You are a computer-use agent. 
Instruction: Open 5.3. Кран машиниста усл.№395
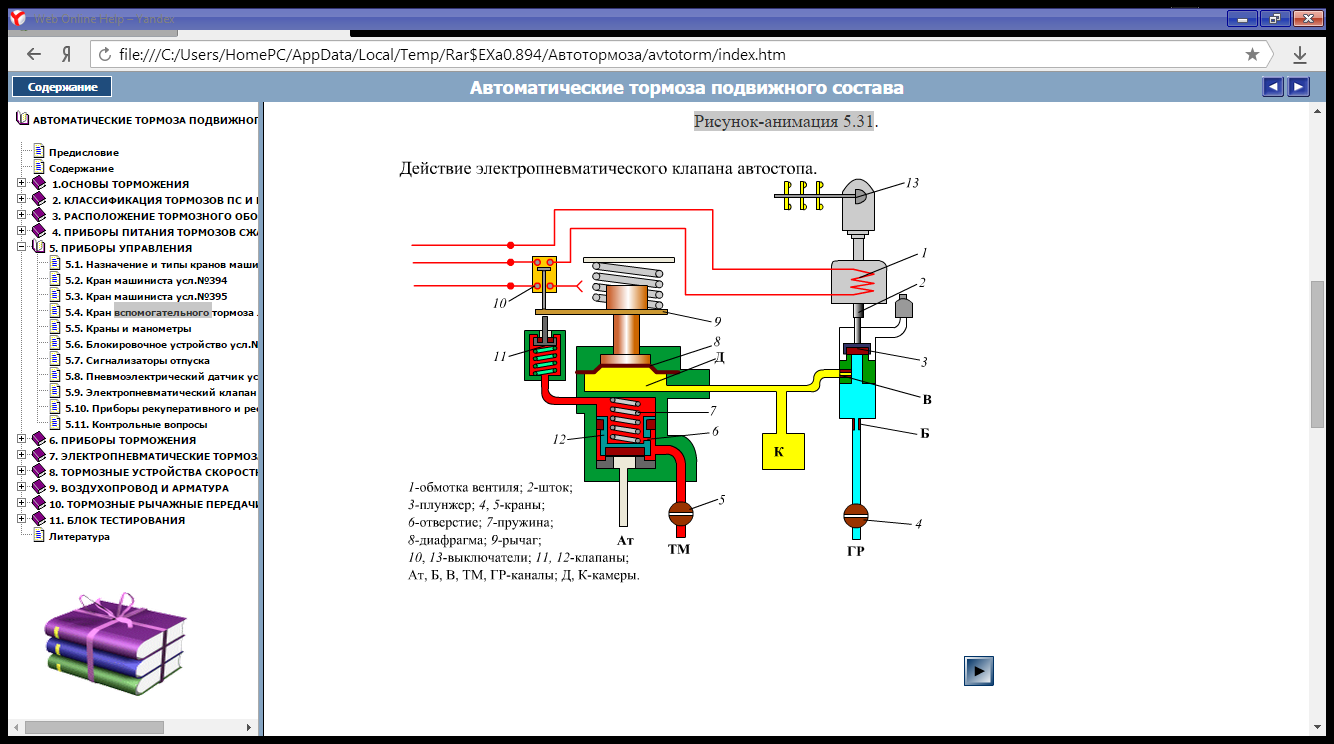coord(146,297)
